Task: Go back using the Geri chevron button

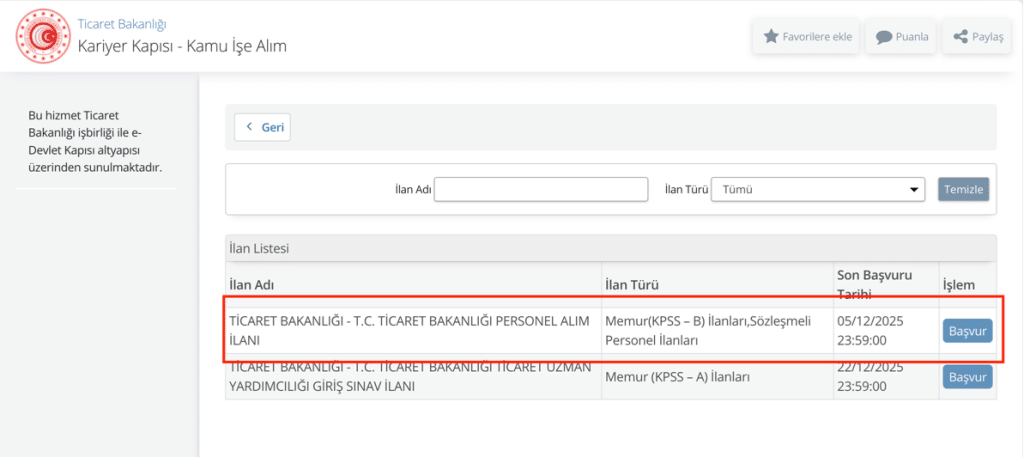Action: (x=262, y=127)
